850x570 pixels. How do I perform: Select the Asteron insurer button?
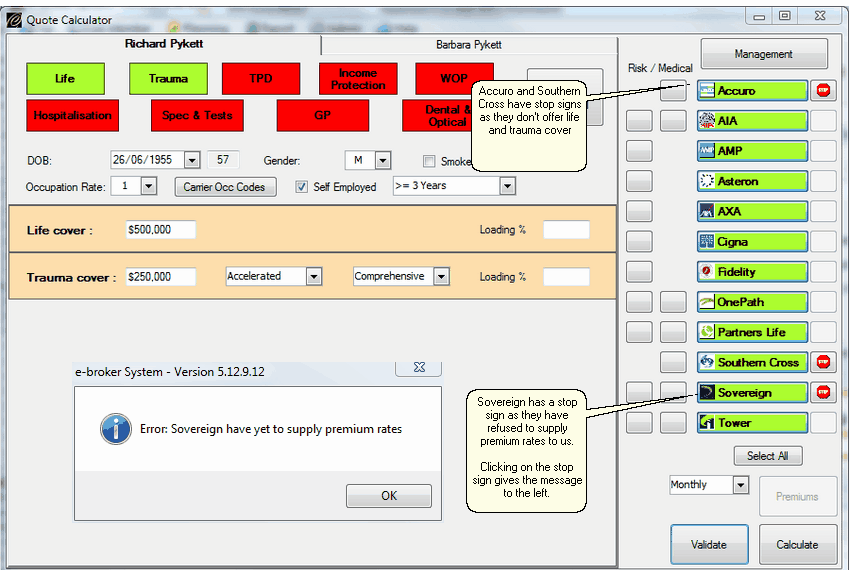click(x=752, y=181)
